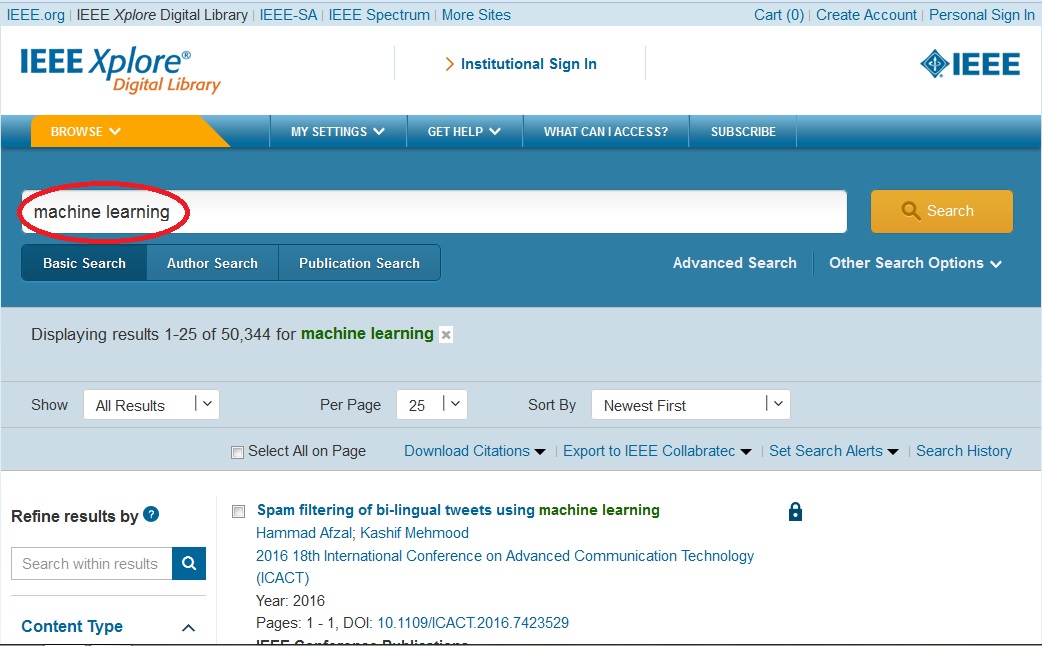Image resolution: width=1042 pixels, height=646 pixels.
Task: Click the Search within results input field
Action: 92,564
